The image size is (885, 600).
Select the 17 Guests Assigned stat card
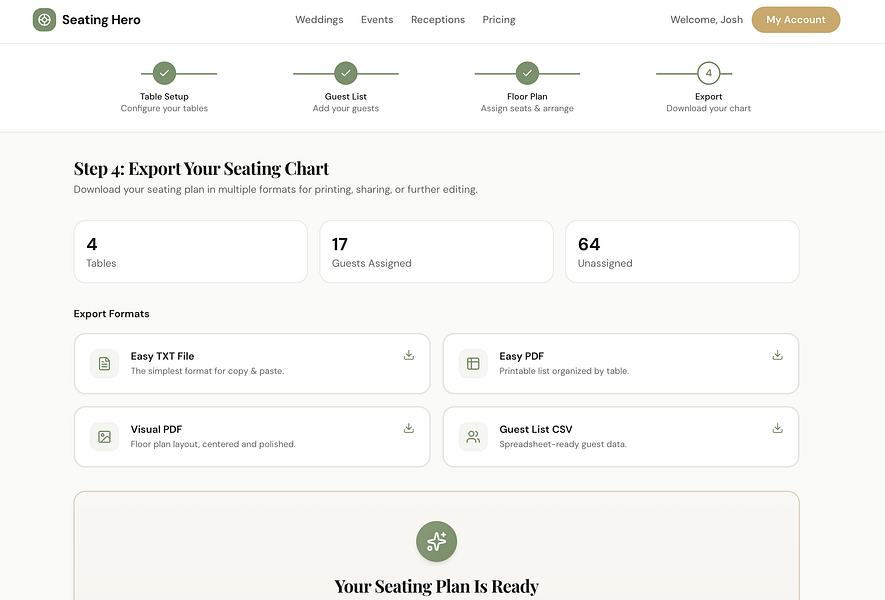tap(436, 252)
